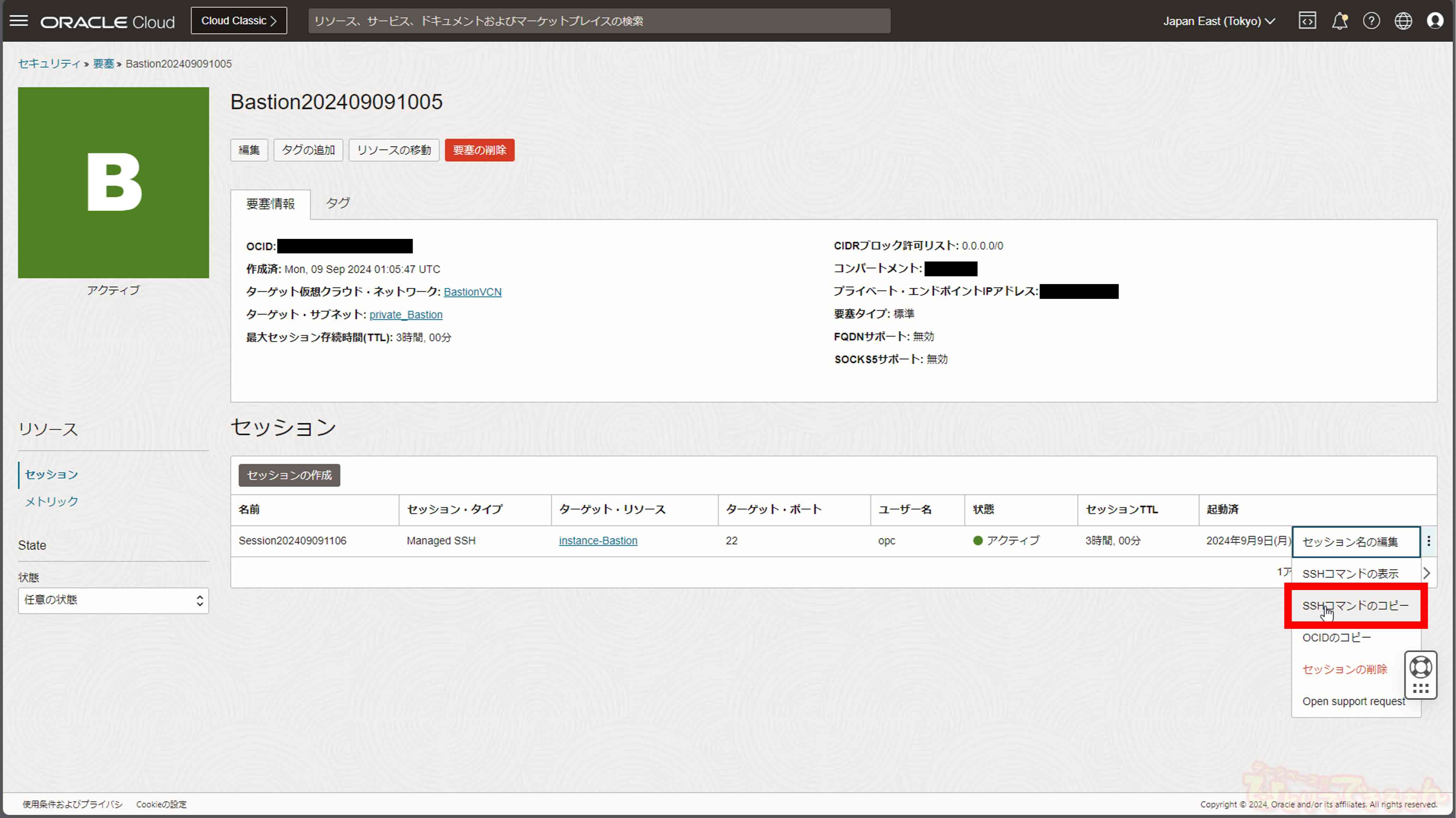Open the BastionVCN network link
The height and width of the screenshot is (818, 1456).
(472, 292)
